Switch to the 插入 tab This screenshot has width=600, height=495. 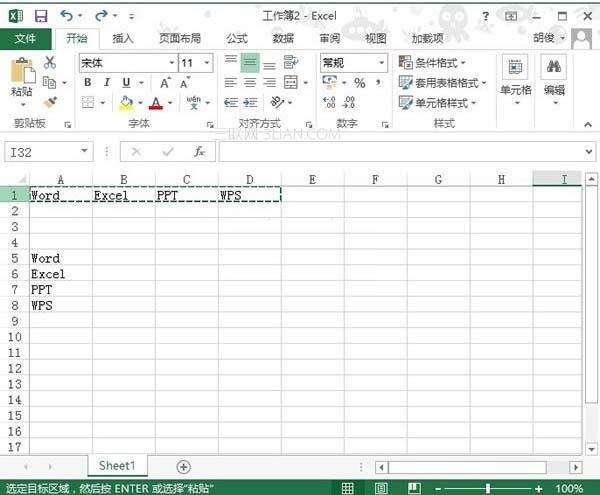point(123,39)
